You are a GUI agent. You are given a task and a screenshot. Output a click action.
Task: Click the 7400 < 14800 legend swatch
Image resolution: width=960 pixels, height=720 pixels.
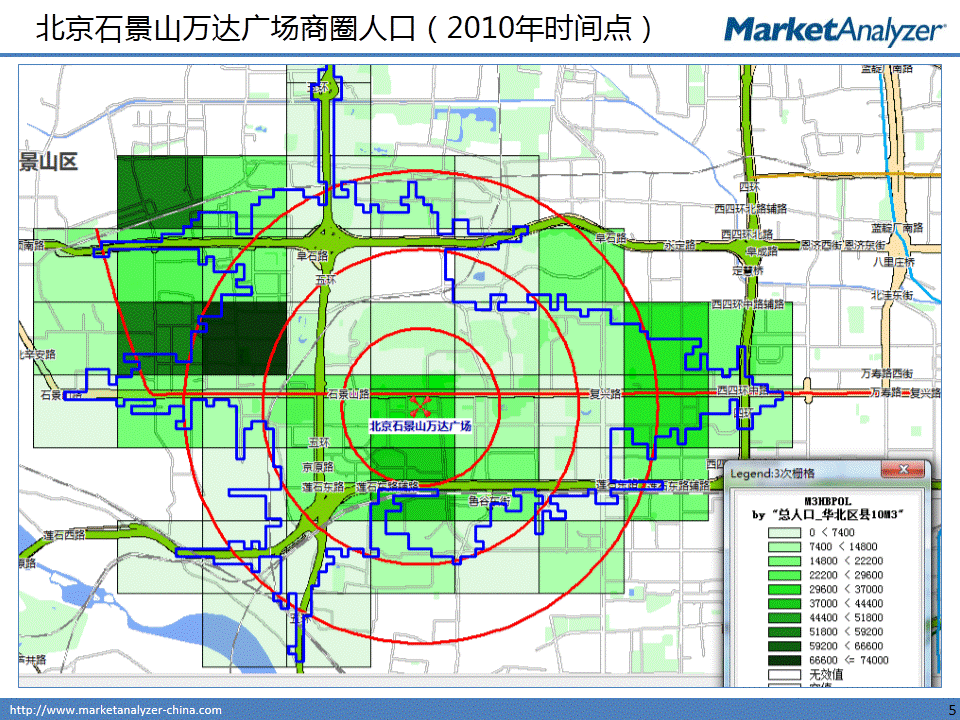coord(786,548)
